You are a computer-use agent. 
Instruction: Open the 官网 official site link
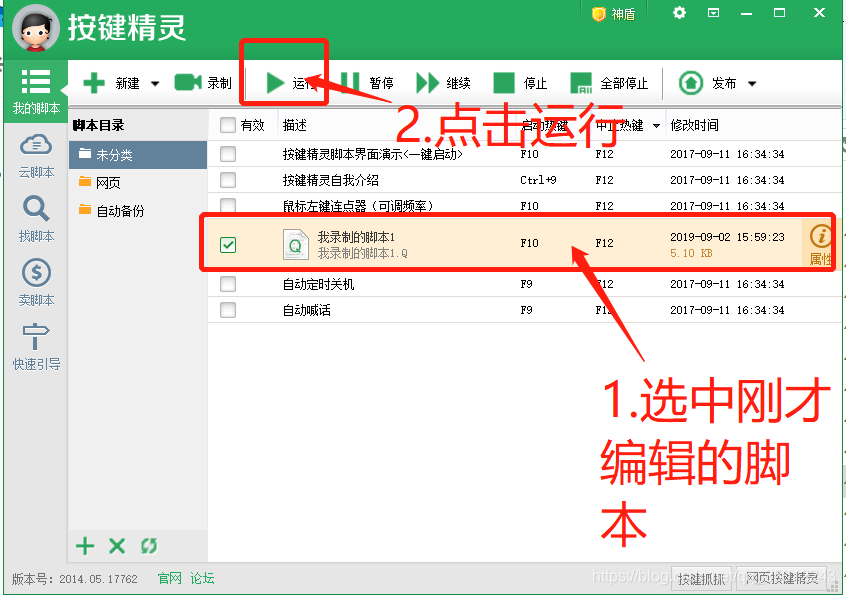(x=169, y=578)
